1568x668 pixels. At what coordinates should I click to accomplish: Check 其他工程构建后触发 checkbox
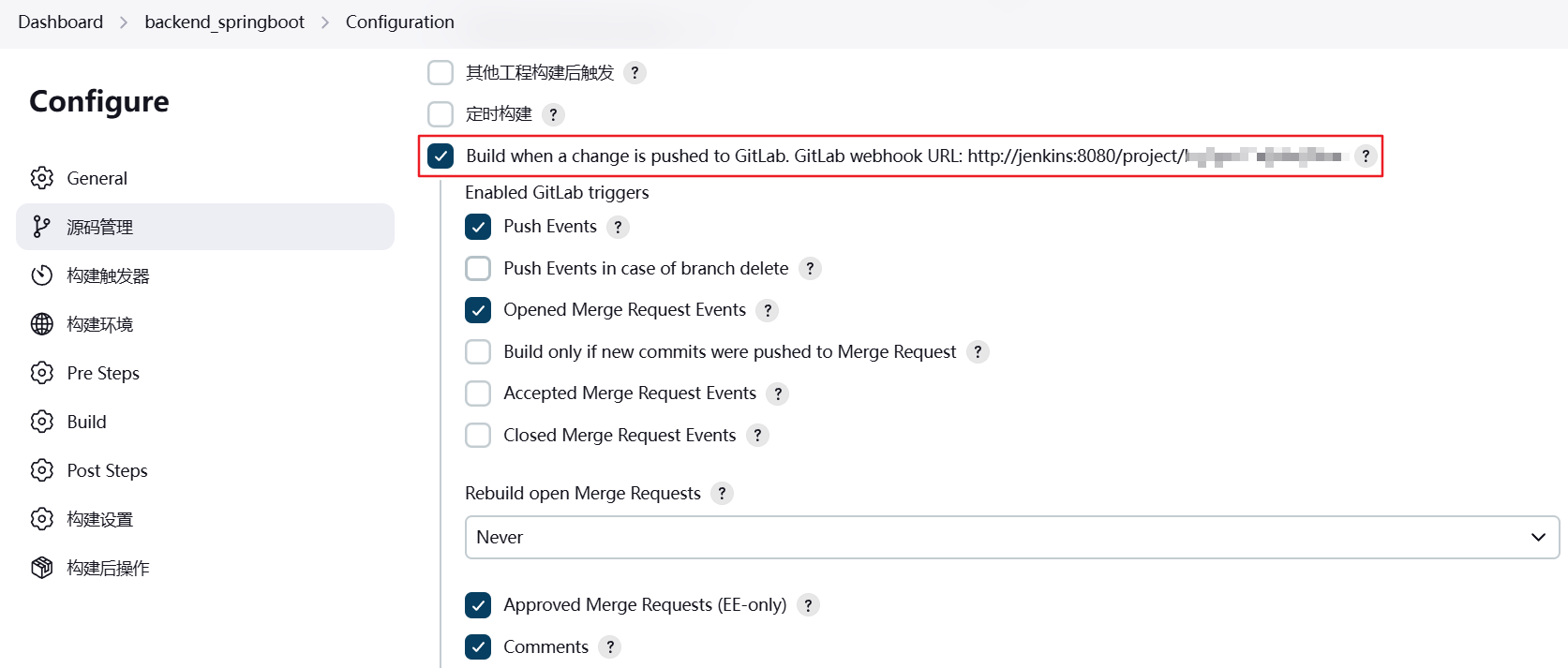coord(441,72)
